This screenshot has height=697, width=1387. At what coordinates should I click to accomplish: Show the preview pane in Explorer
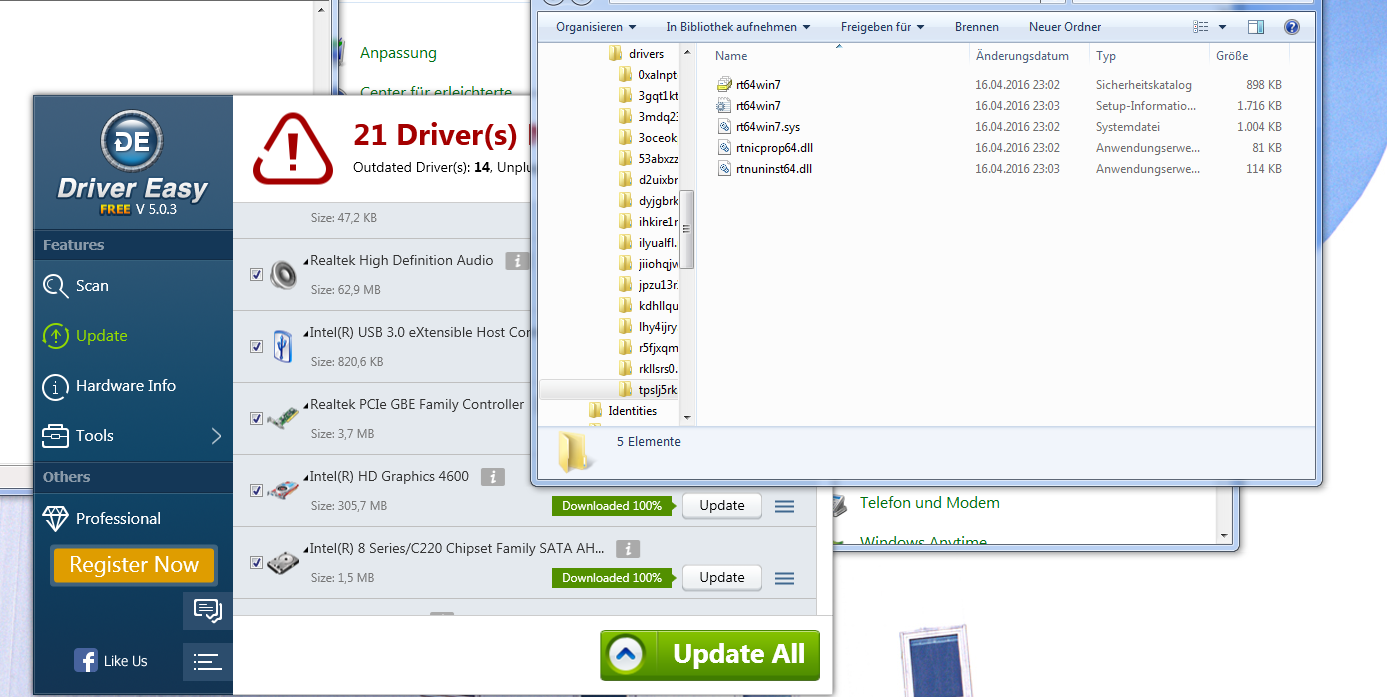[x=1257, y=27]
